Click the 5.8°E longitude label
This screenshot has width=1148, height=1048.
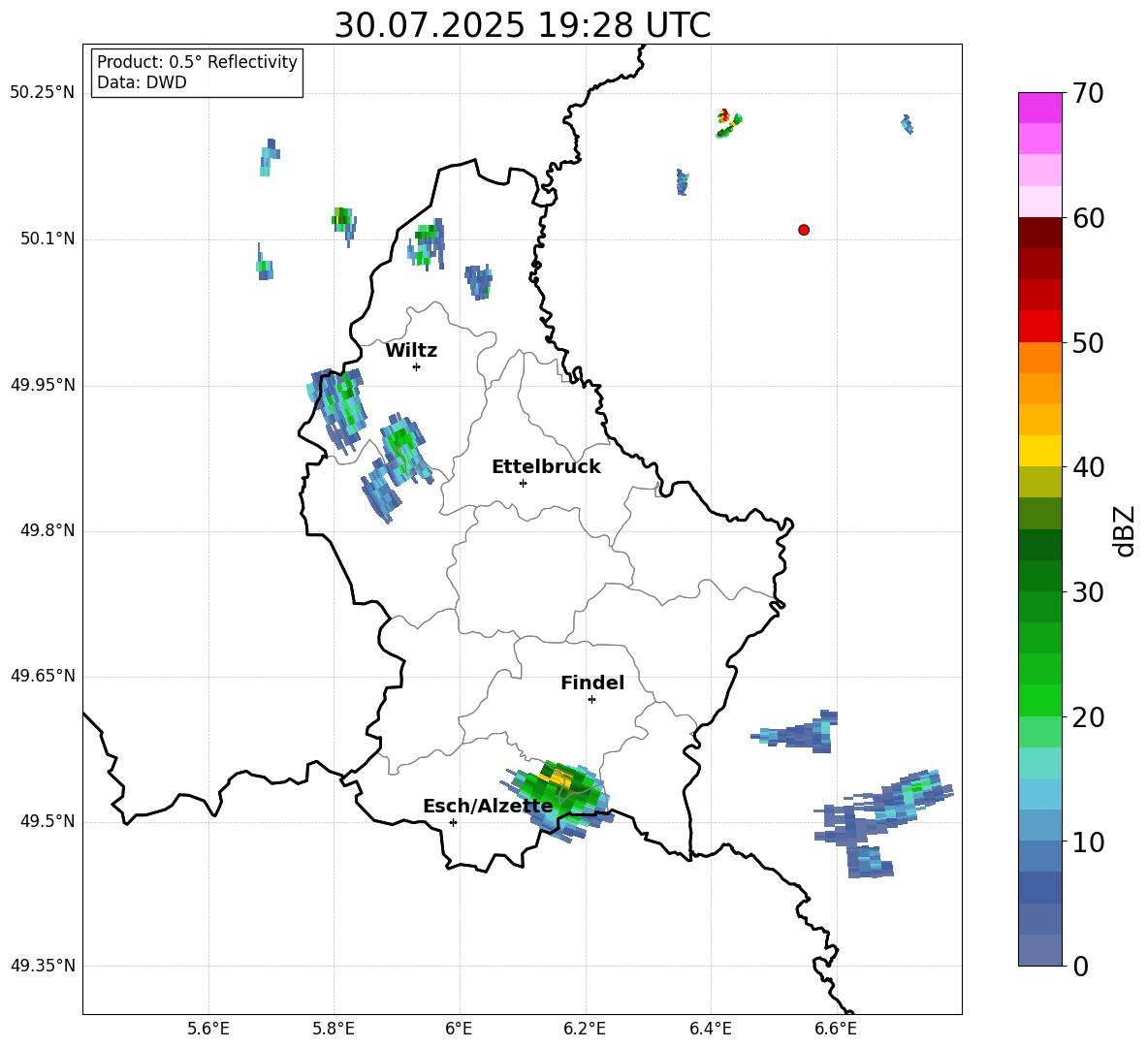[x=334, y=1029]
